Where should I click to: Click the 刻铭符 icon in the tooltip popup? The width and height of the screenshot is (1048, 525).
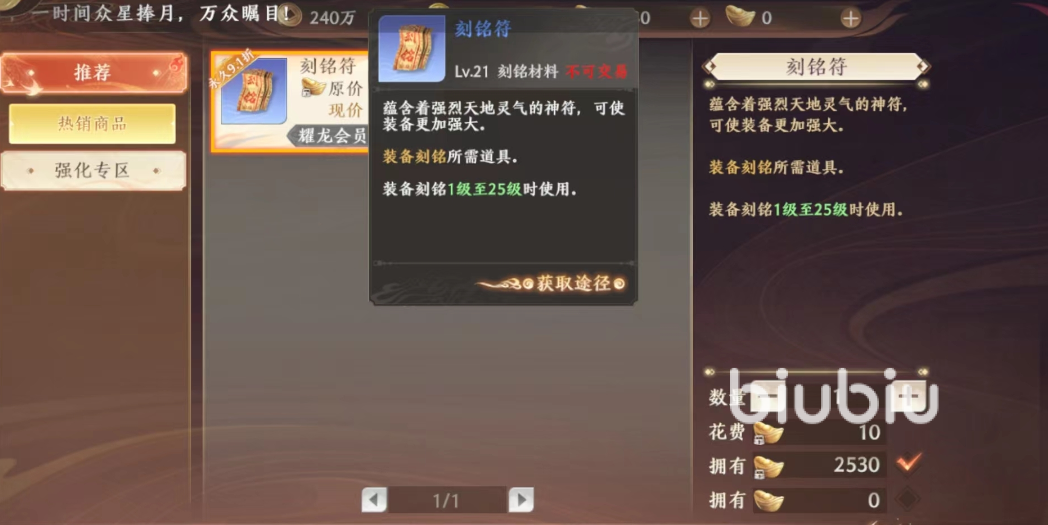point(412,49)
